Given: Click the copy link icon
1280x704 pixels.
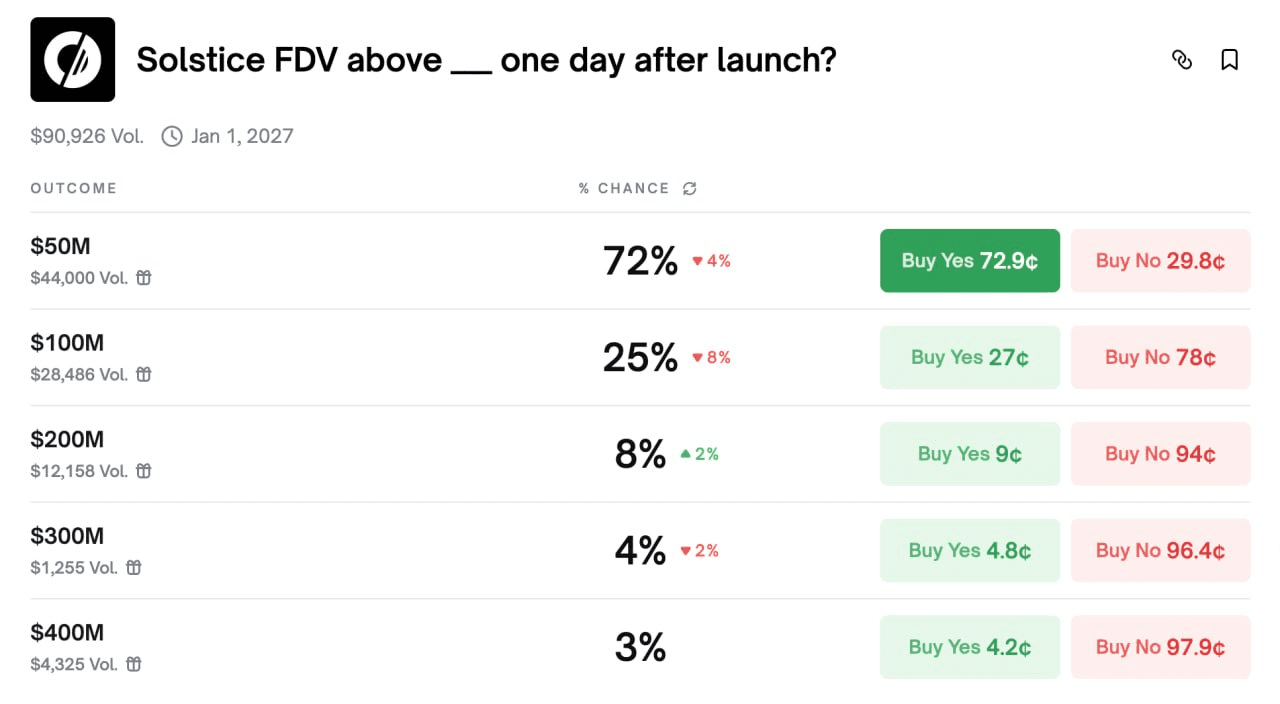Looking at the screenshot, I should [x=1182, y=60].
